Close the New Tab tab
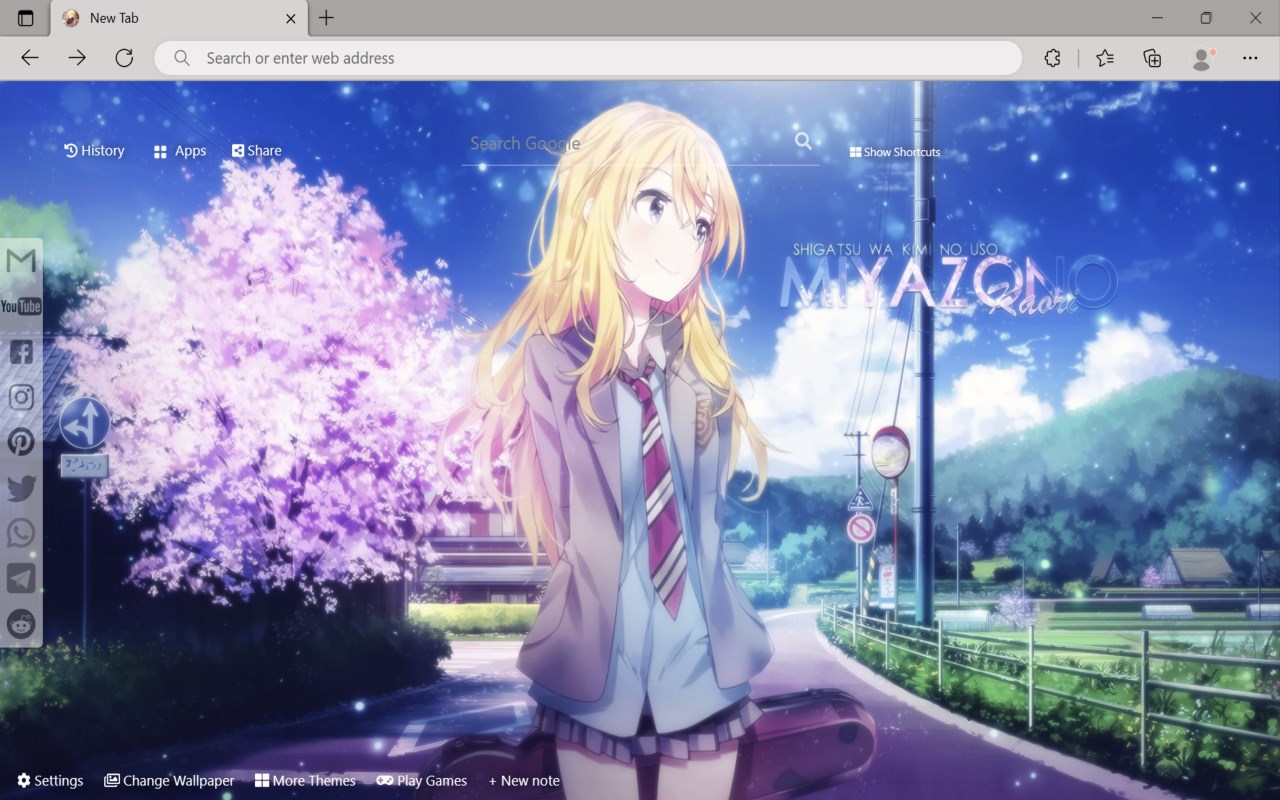This screenshot has height=800, width=1280. click(x=291, y=18)
